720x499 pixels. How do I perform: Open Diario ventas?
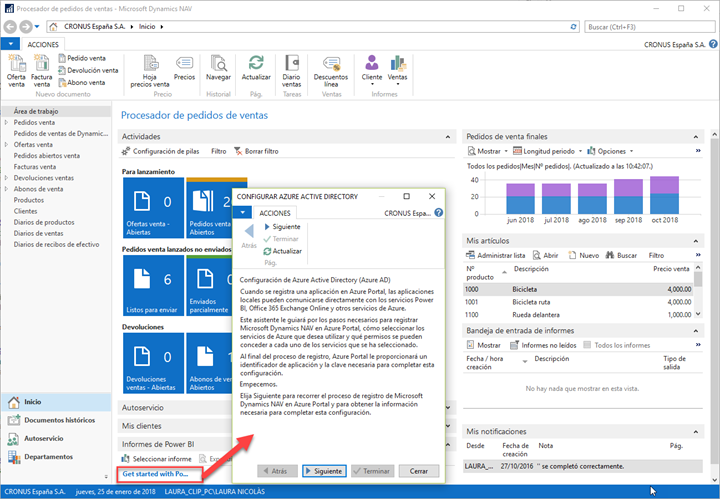(292, 70)
